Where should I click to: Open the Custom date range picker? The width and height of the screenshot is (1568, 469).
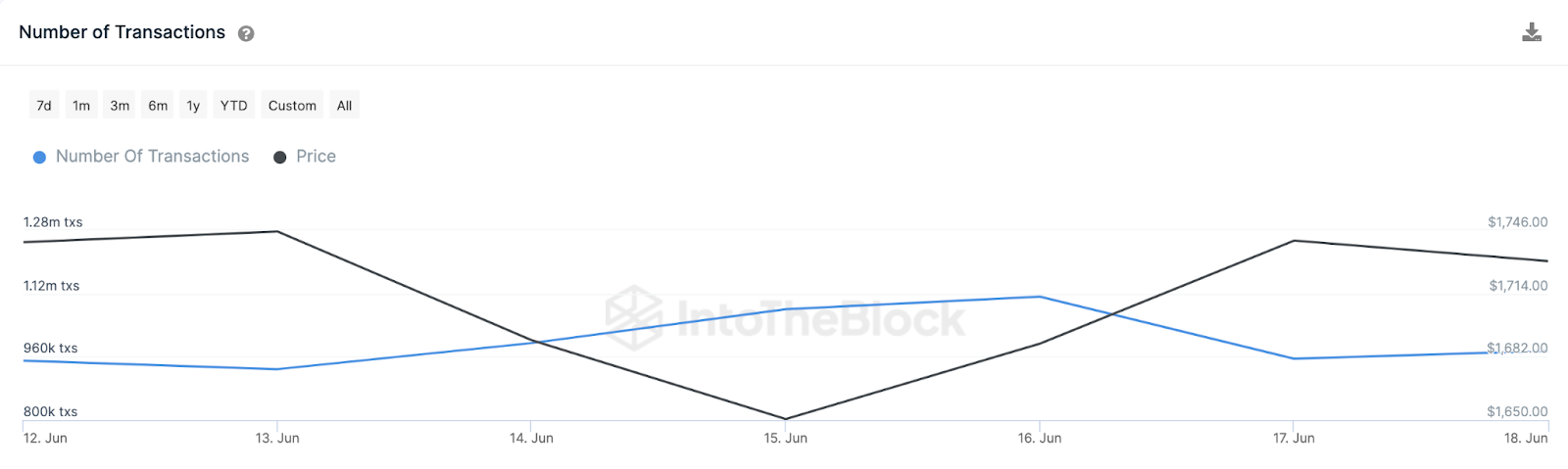pos(292,106)
